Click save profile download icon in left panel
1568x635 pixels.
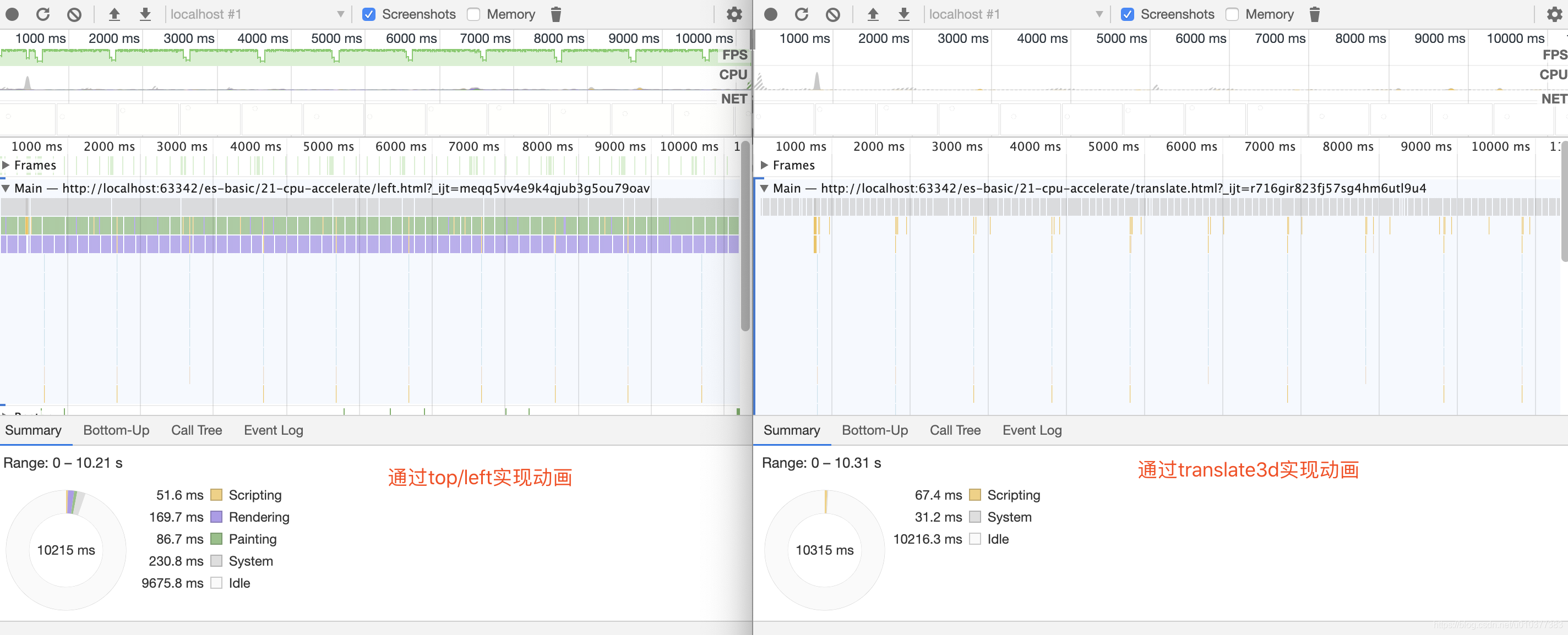tap(145, 14)
